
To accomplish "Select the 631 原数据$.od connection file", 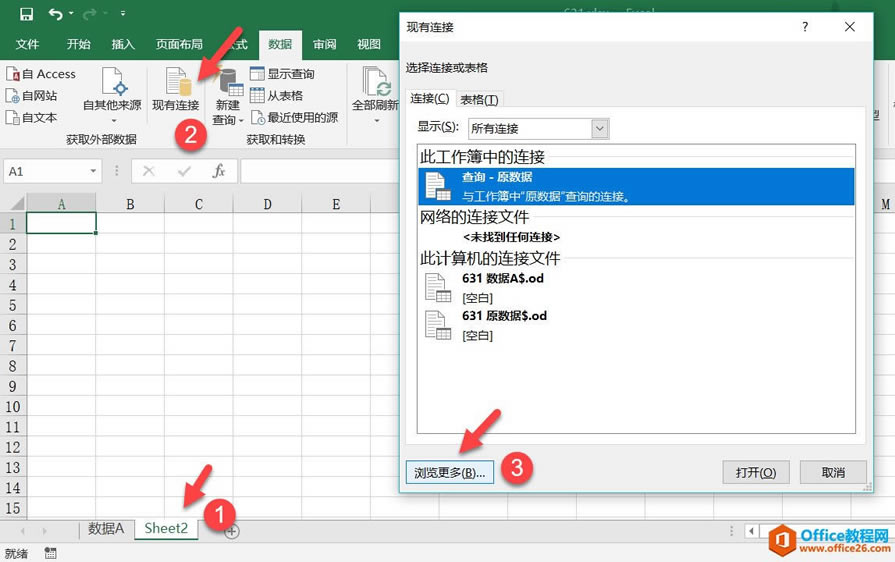I will point(636,325).
